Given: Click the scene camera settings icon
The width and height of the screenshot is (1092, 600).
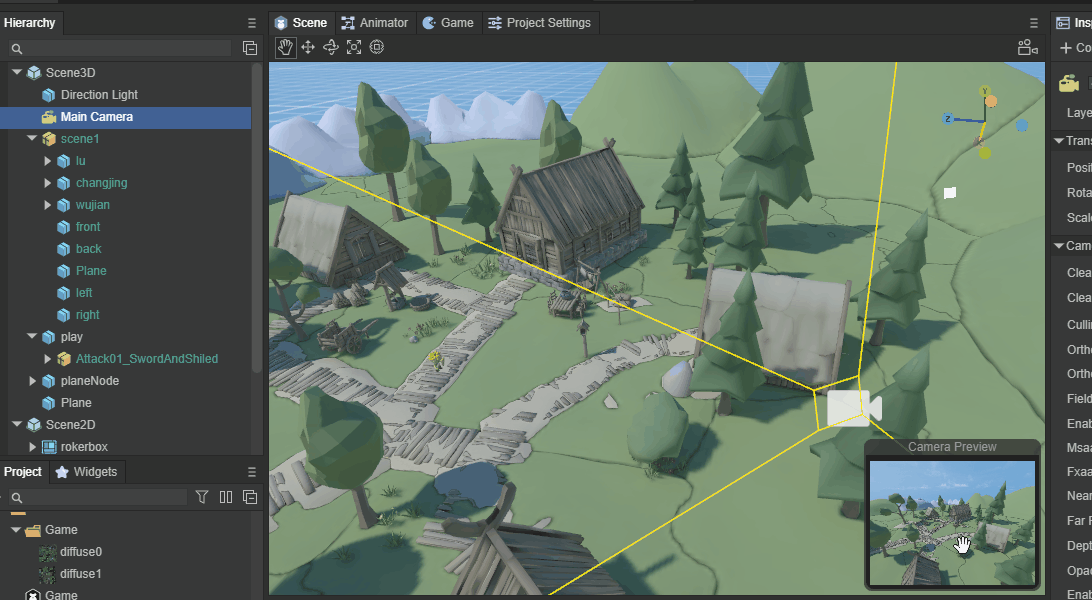Looking at the screenshot, I should point(1027,47).
